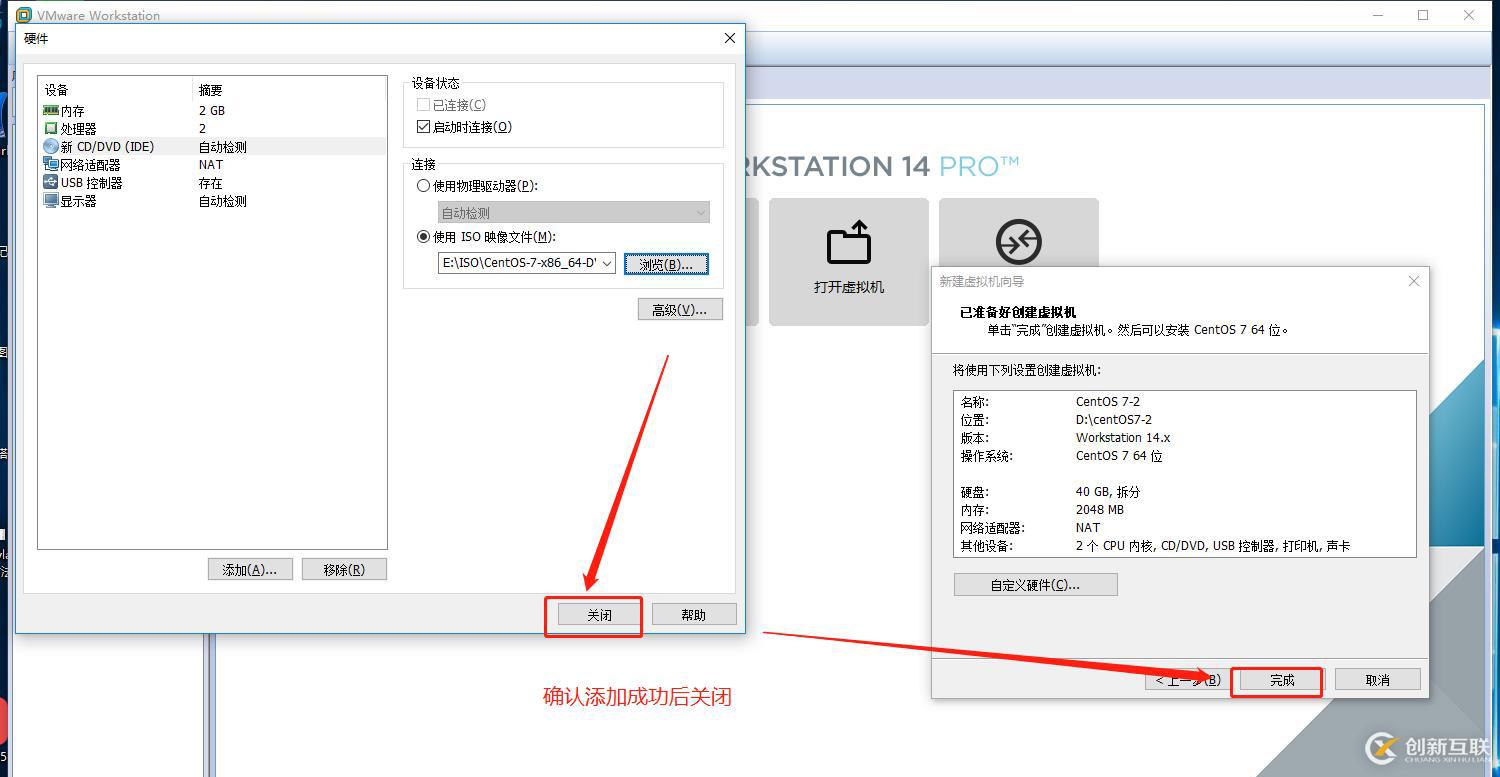Click the "40 GB, 拆分" hard disk value
The width and height of the screenshot is (1500, 777).
[x=1108, y=492]
